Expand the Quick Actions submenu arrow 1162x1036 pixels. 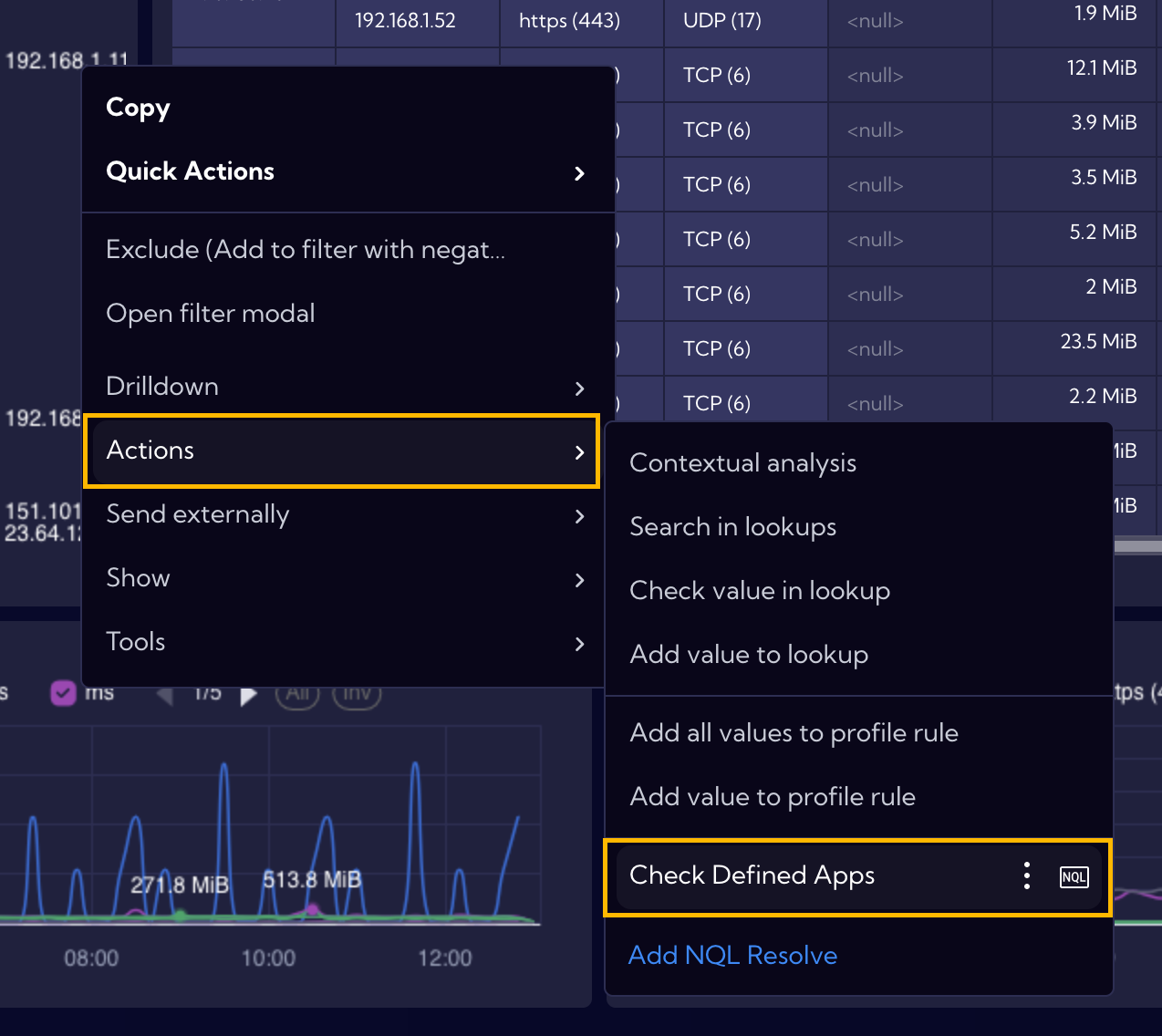579,173
